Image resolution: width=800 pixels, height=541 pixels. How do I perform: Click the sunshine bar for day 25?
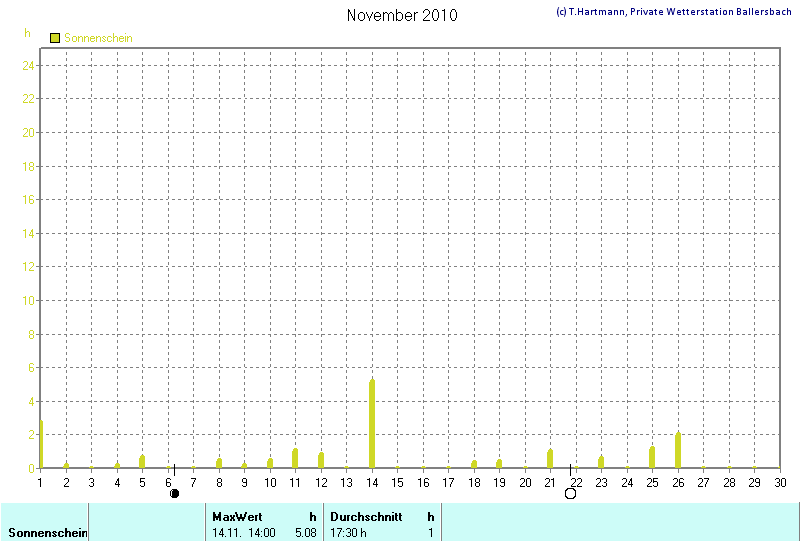tap(652, 457)
